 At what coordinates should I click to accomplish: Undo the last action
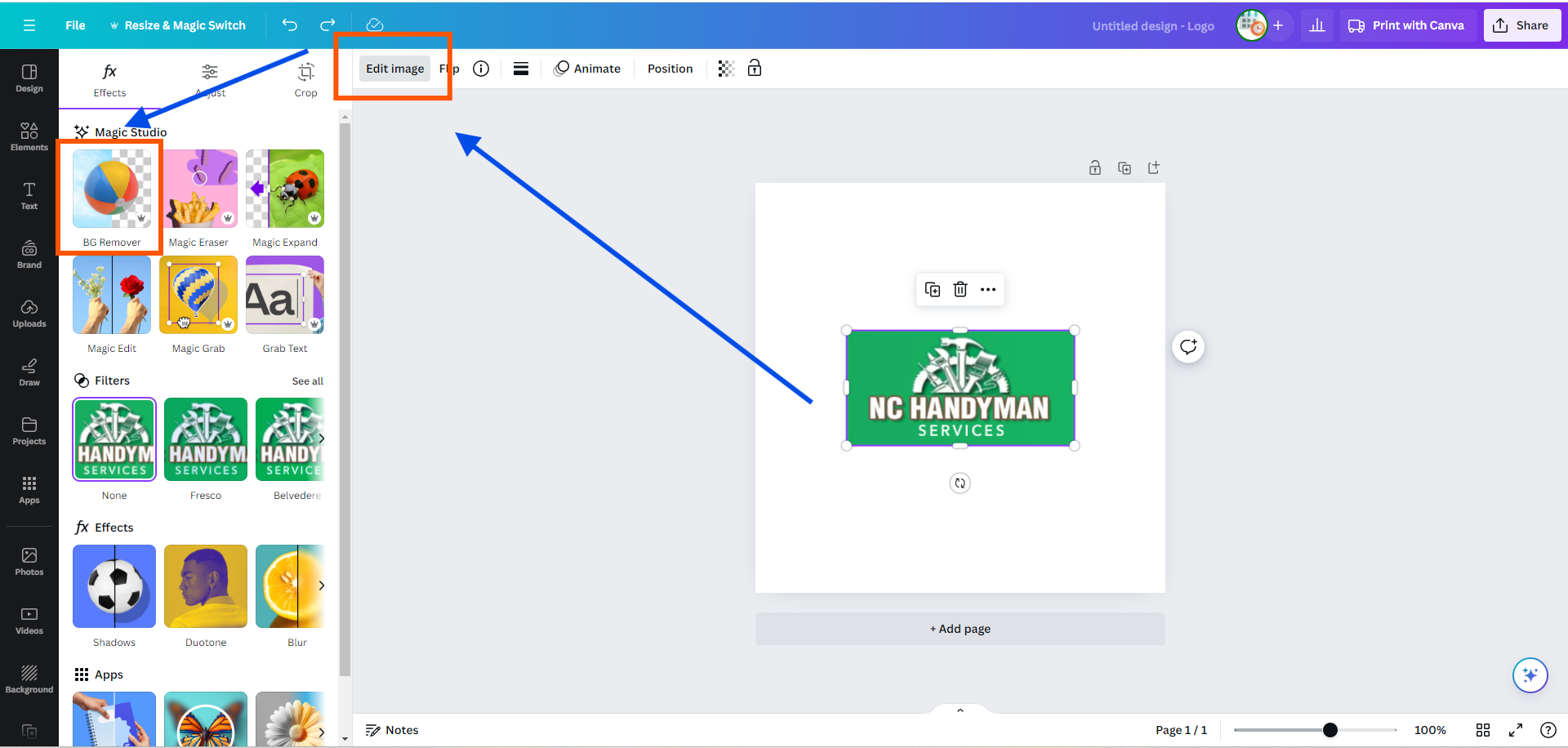click(290, 25)
